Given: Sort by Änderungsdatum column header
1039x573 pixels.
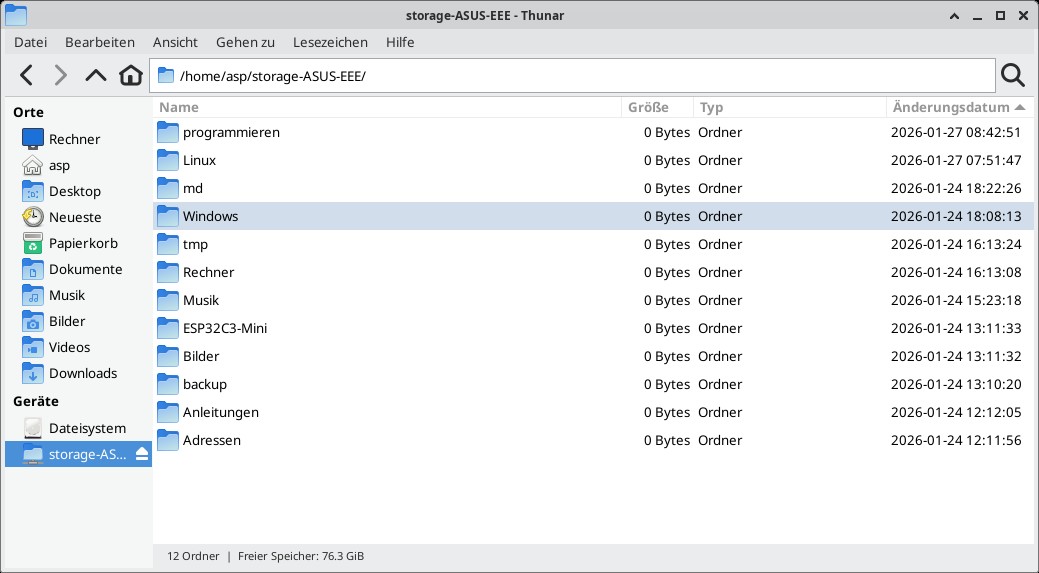Looking at the screenshot, I should (950, 107).
